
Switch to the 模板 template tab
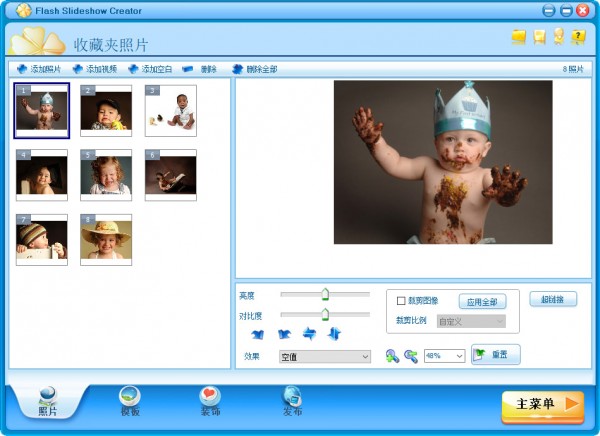(130, 402)
